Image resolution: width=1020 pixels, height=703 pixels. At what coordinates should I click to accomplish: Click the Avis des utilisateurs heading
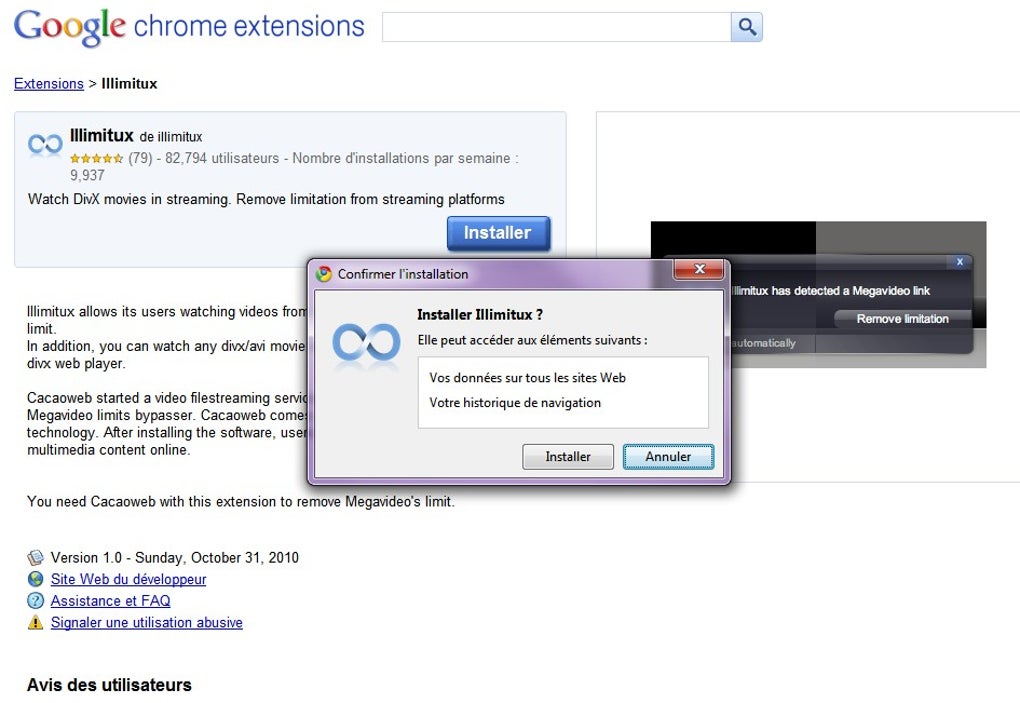(x=109, y=685)
